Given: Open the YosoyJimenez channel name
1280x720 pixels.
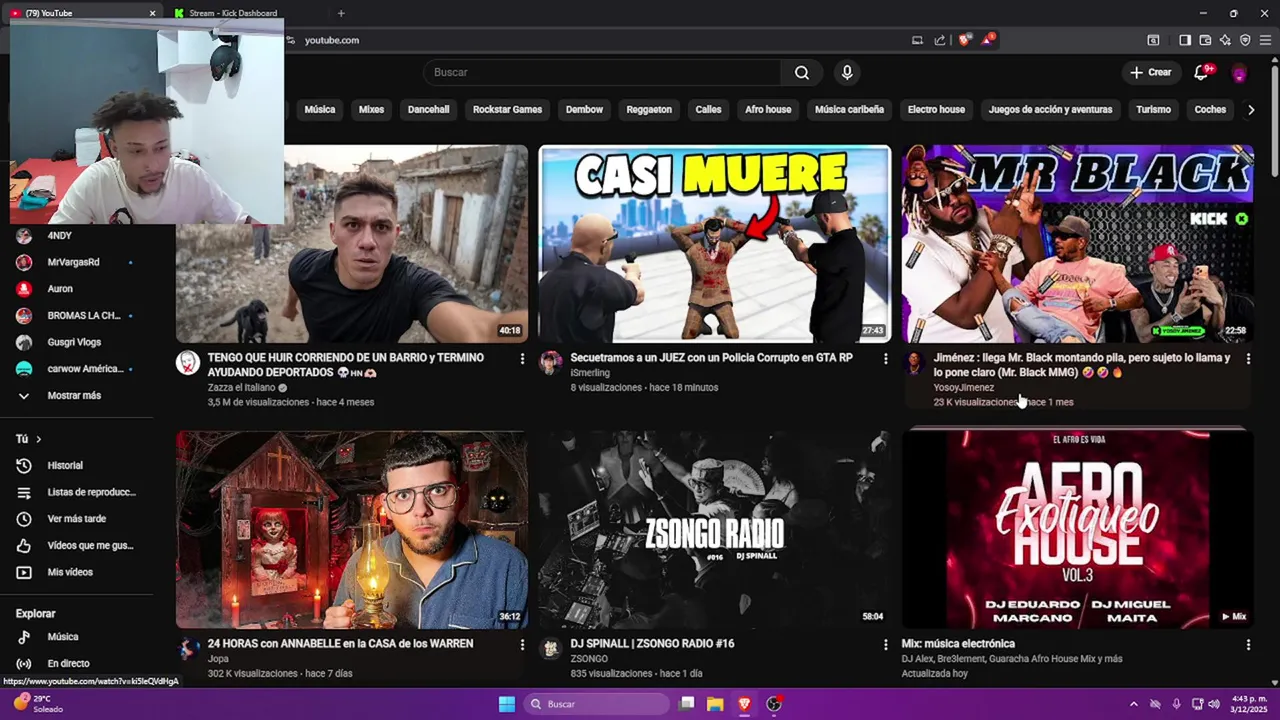Looking at the screenshot, I should 963,387.
